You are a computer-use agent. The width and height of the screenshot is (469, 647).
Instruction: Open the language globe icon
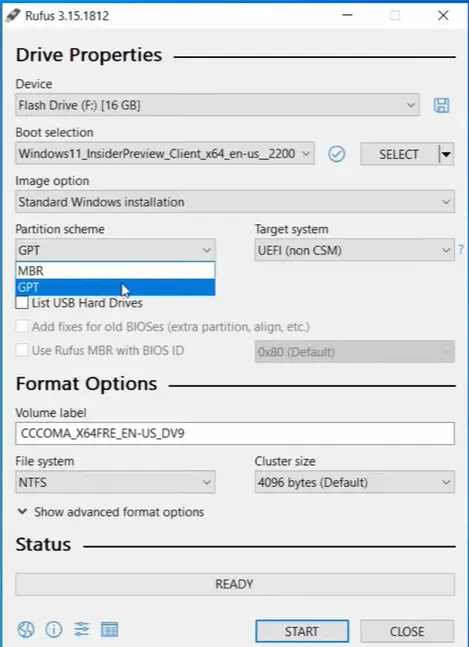[x=26, y=630]
